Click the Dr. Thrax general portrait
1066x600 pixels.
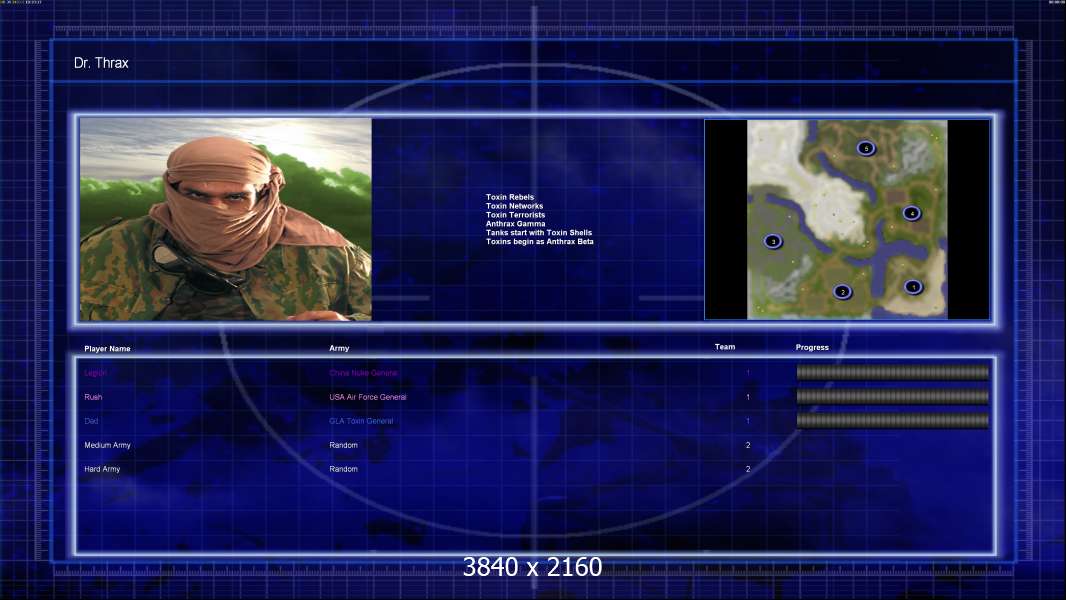coord(226,219)
